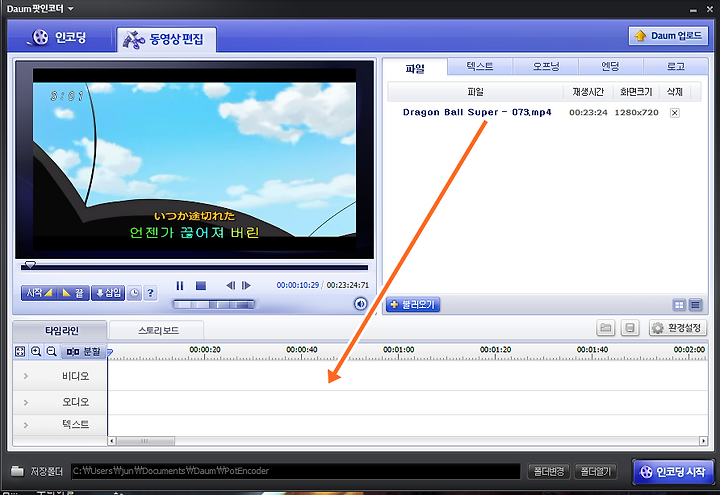Select the 타임라인 tab
Screen dimensions: 720x495
[x=61, y=330]
